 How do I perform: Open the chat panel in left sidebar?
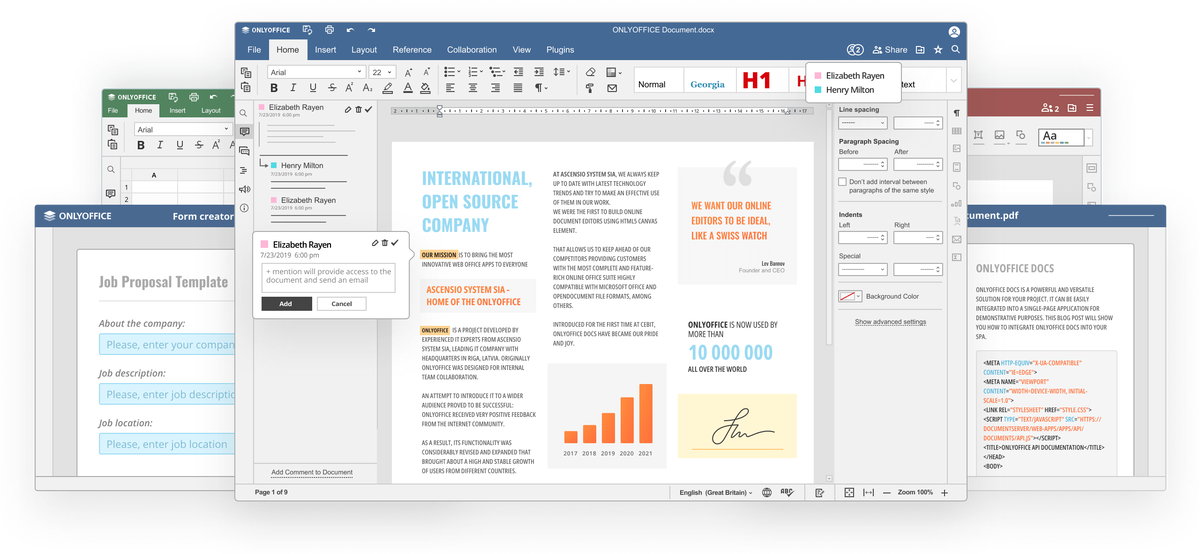(x=245, y=151)
